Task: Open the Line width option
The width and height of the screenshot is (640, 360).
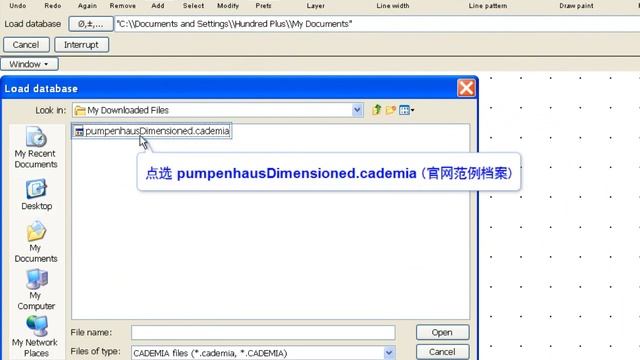Action: click(393, 6)
